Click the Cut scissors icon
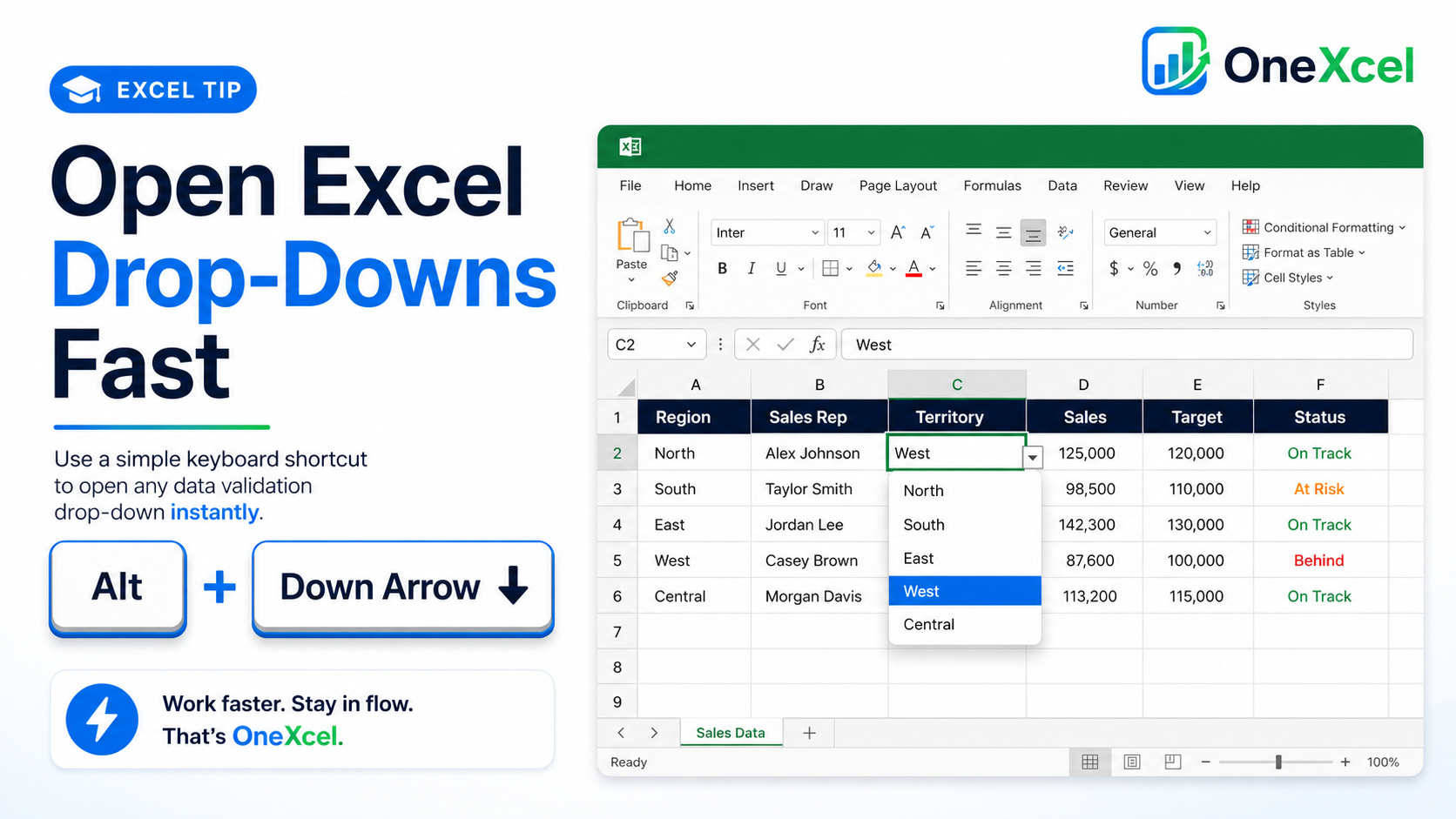Image resolution: width=1456 pixels, height=819 pixels. [x=670, y=226]
